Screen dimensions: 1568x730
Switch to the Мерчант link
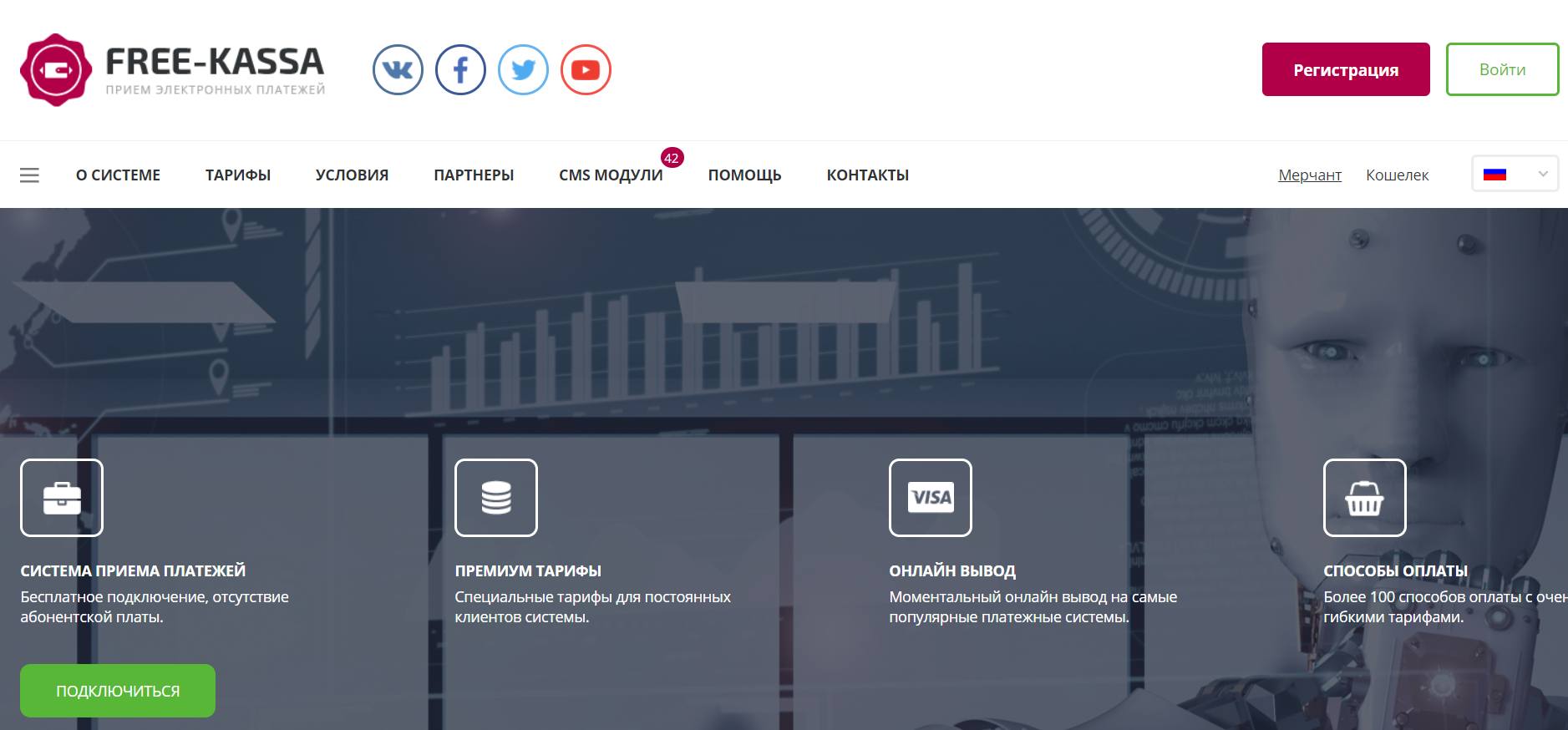1310,175
